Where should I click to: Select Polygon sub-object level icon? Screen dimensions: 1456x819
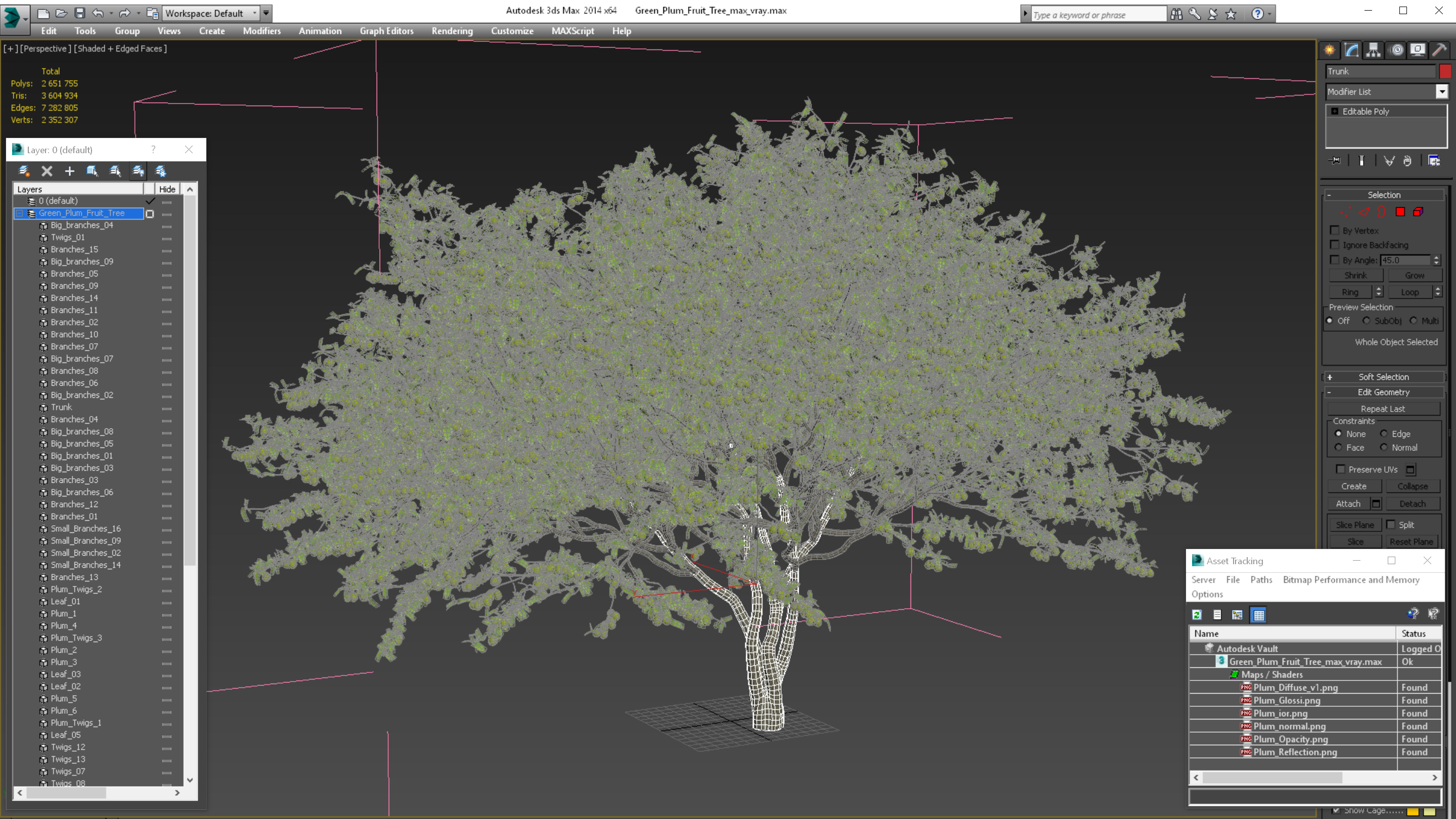pyautogui.click(x=1400, y=212)
